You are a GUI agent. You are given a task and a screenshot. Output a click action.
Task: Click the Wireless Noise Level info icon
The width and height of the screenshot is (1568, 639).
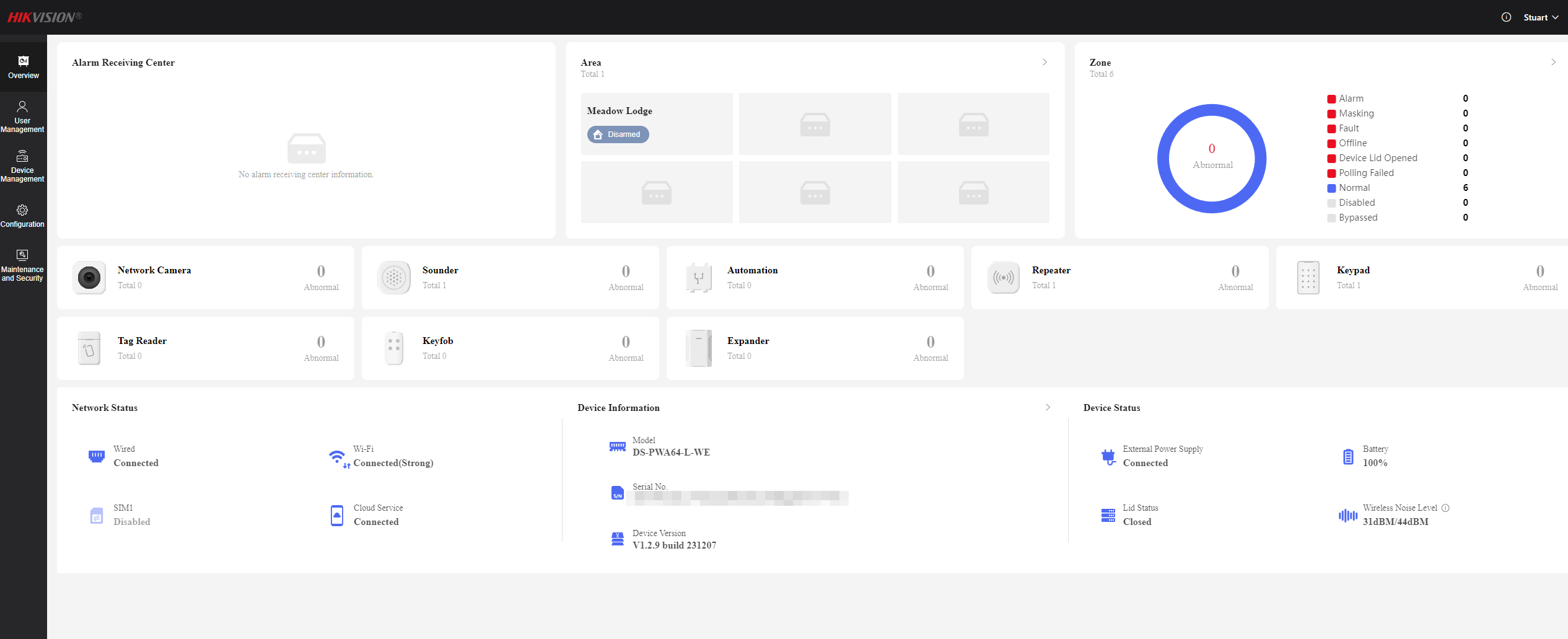click(1445, 508)
